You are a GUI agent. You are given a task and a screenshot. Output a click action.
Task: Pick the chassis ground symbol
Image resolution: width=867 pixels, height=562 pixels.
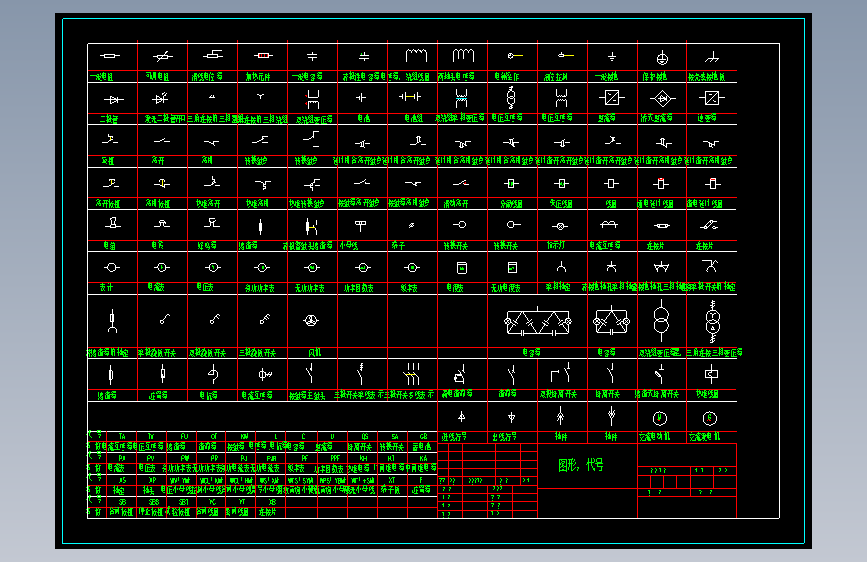712,57
